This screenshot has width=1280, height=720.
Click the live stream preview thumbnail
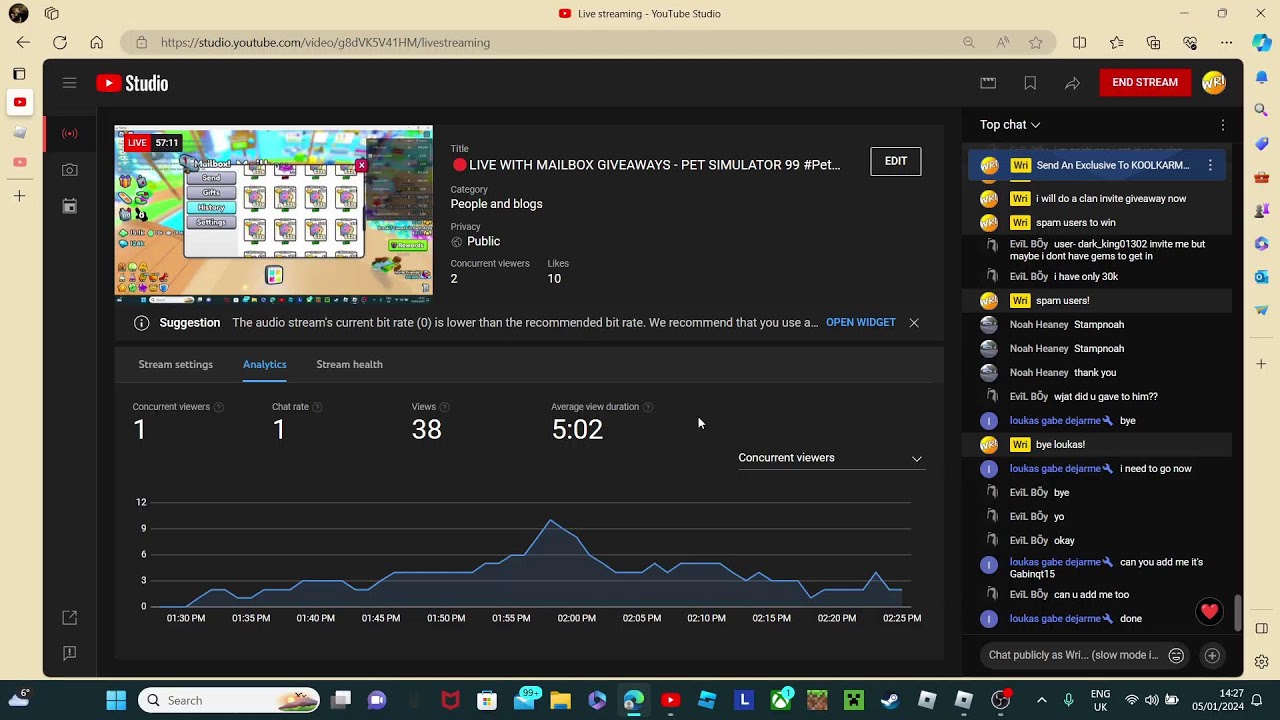click(273, 213)
